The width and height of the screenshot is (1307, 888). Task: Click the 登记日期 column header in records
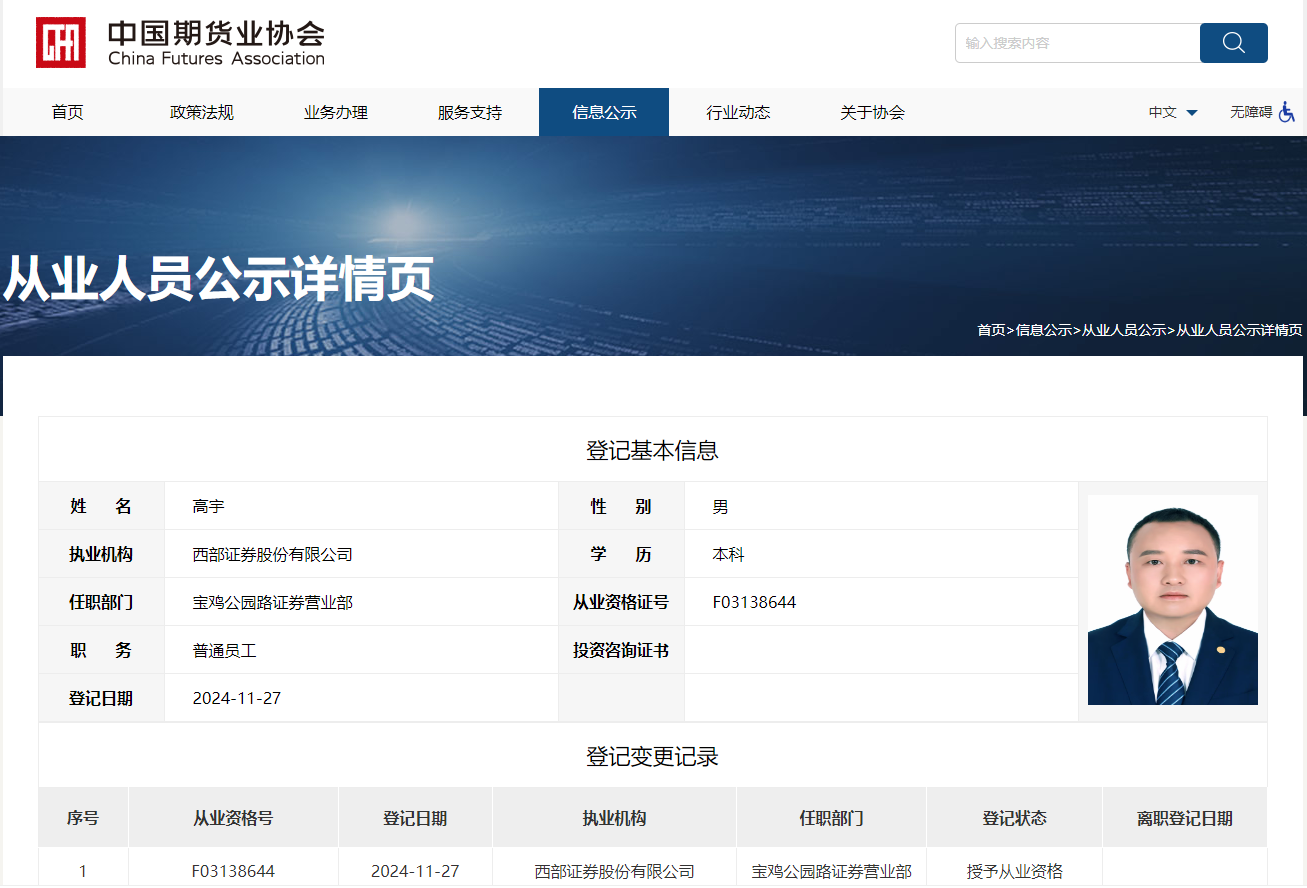coord(415,818)
